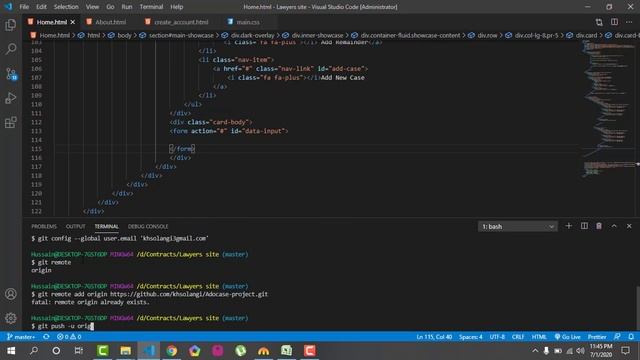This screenshot has height=360, width=640.
Task: Click 'Ln 115, Col 40' in status bar
Action: 434,337
